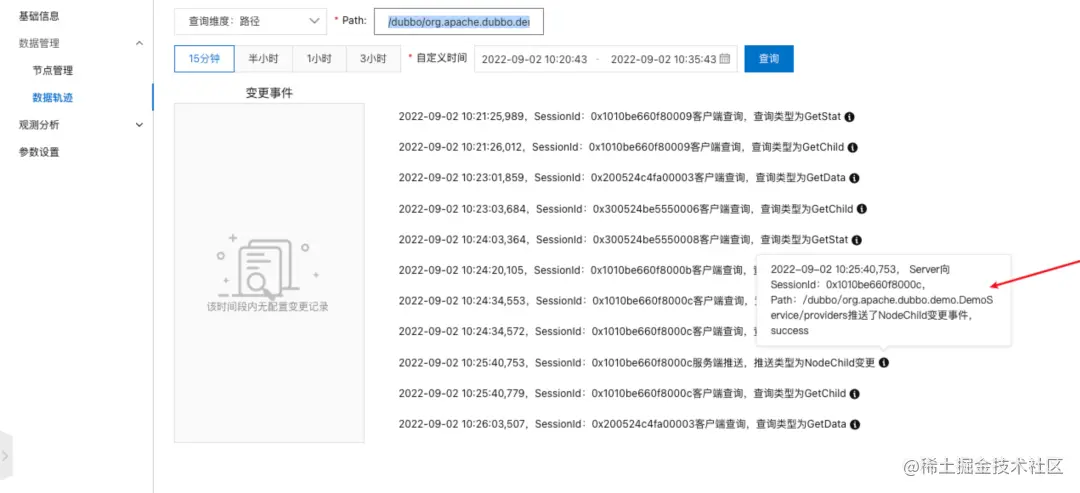Select the 15分钟 time range
Screen dimensions: 1080x493
tap(205, 59)
